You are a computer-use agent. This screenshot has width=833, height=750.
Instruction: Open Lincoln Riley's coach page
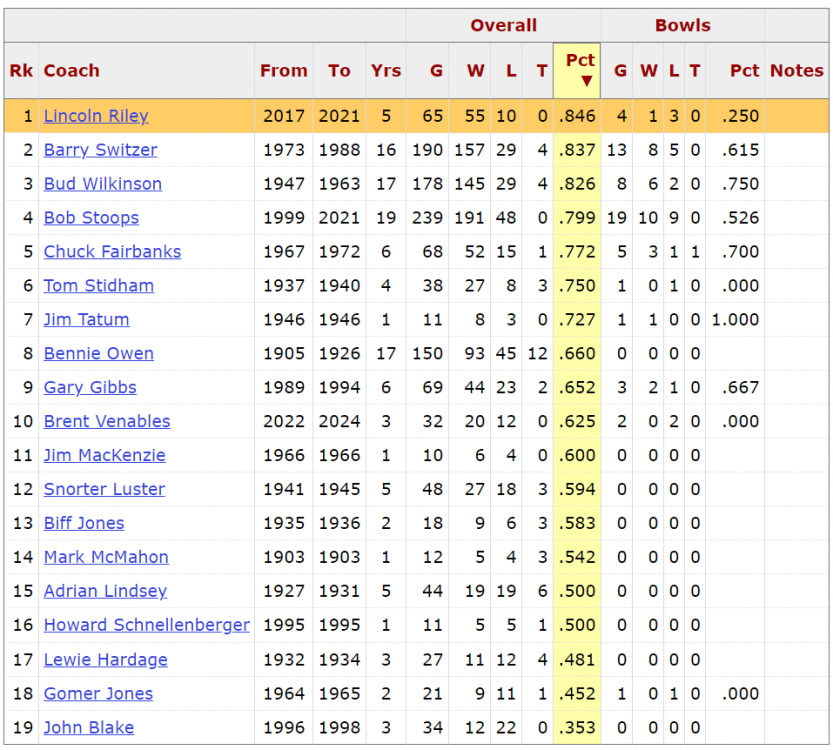96,116
